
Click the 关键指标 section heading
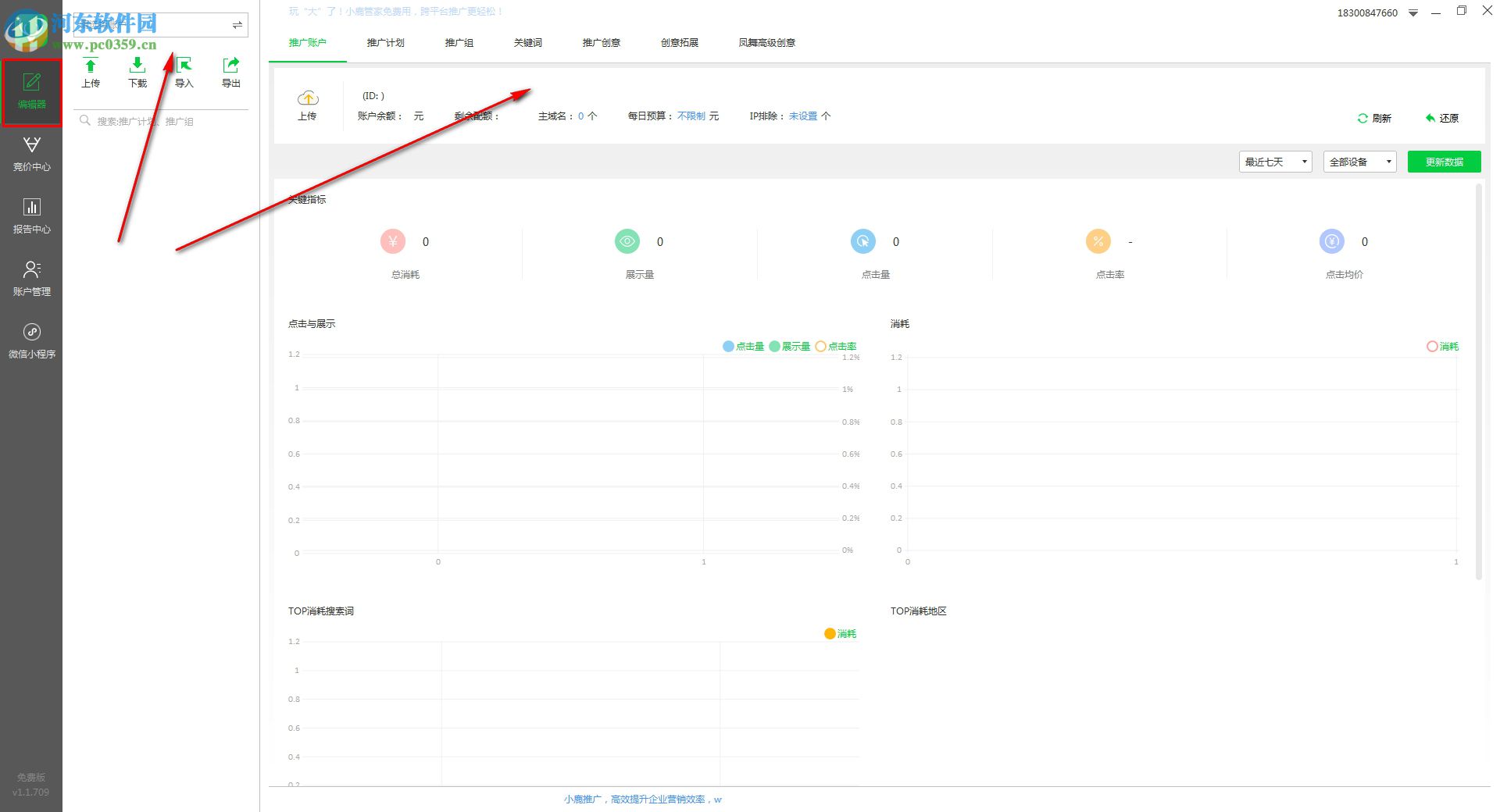pyautogui.click(x=308, y=199)
